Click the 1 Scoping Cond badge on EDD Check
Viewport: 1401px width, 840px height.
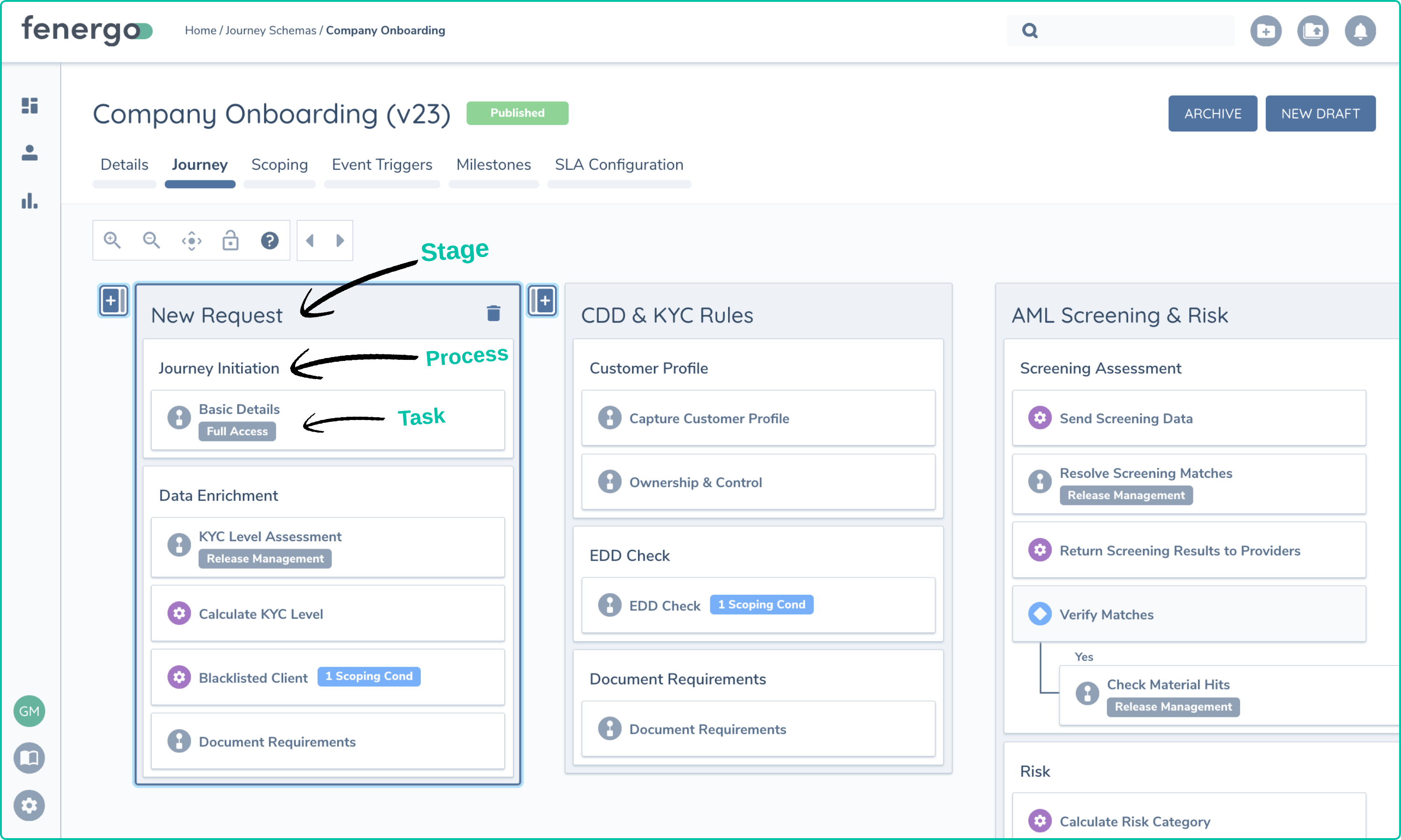[x=761, y=605]
